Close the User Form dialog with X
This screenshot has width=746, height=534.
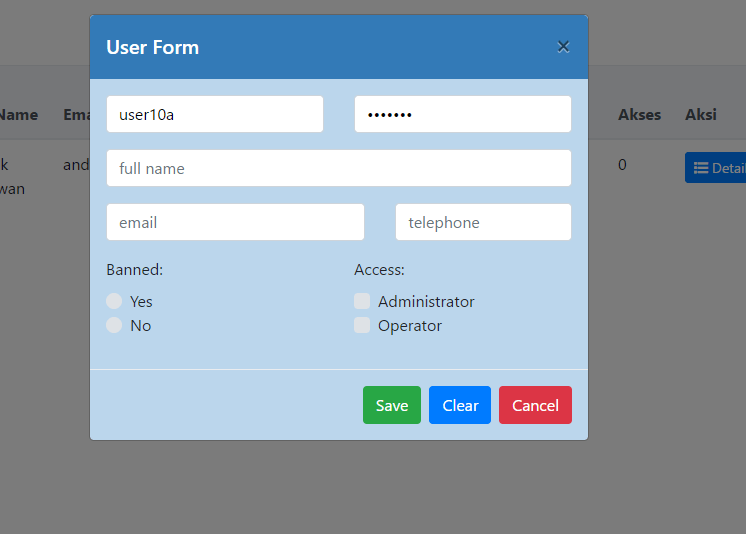(x=563, y=47)
